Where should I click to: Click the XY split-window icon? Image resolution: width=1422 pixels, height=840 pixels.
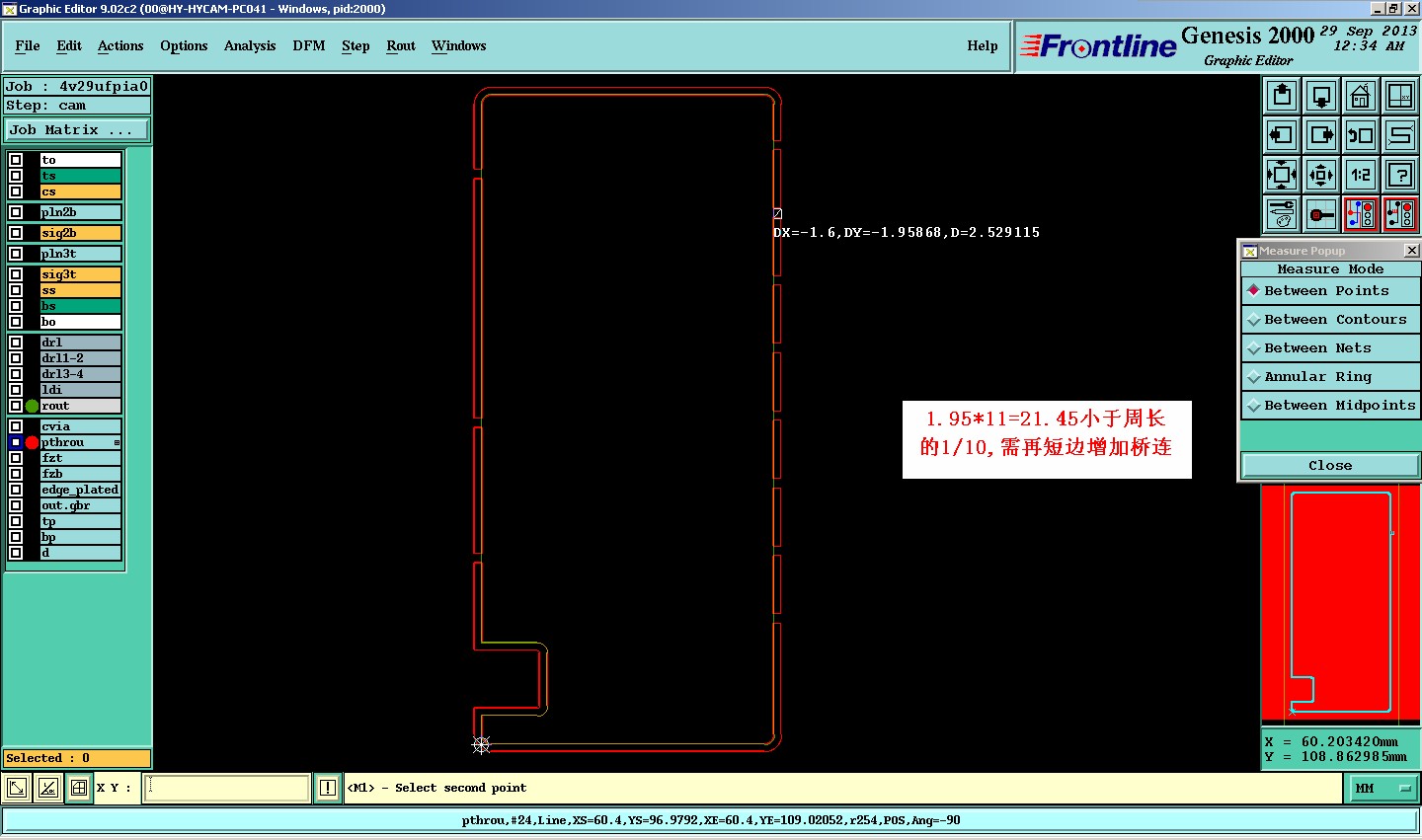[1400, 96]
